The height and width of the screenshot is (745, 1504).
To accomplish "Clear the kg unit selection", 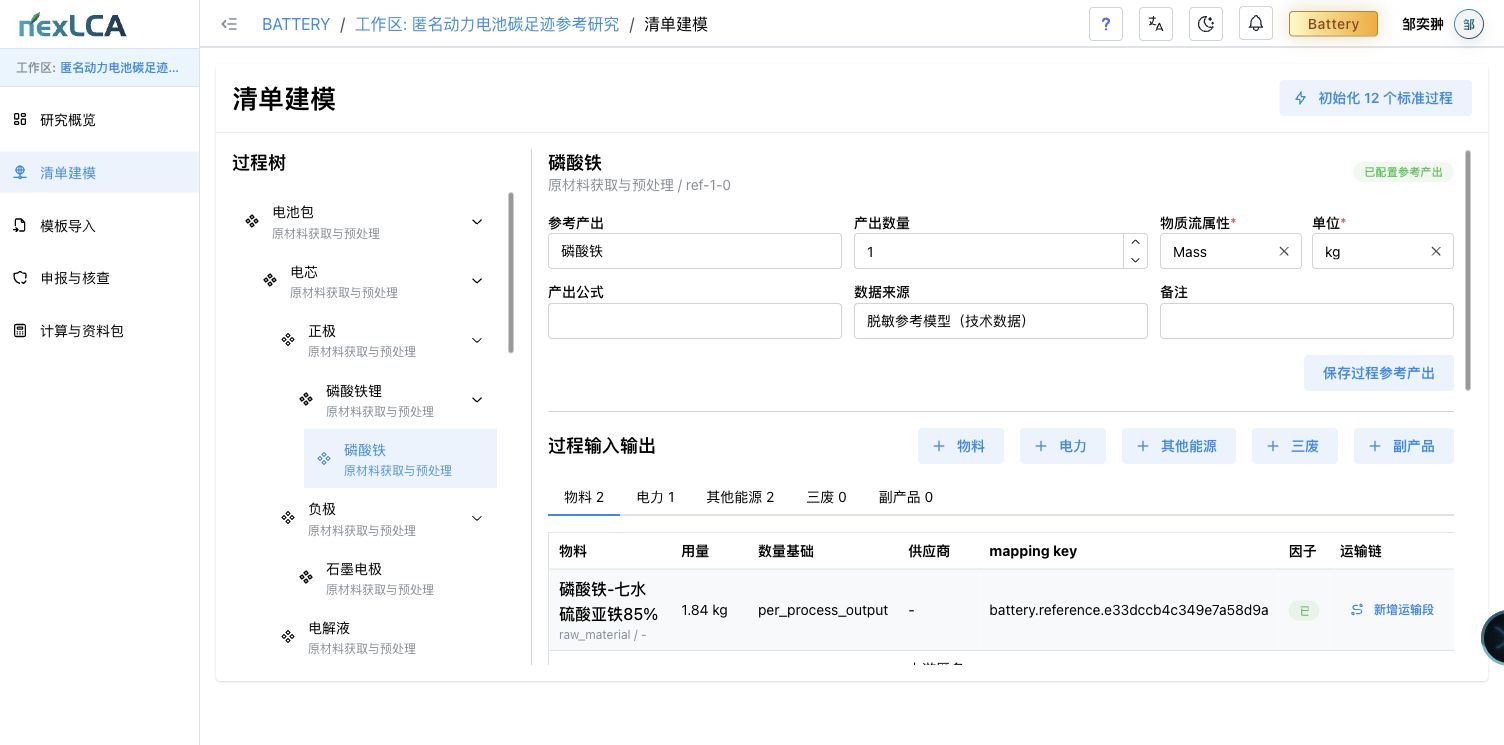I will tap(1436, 252).
